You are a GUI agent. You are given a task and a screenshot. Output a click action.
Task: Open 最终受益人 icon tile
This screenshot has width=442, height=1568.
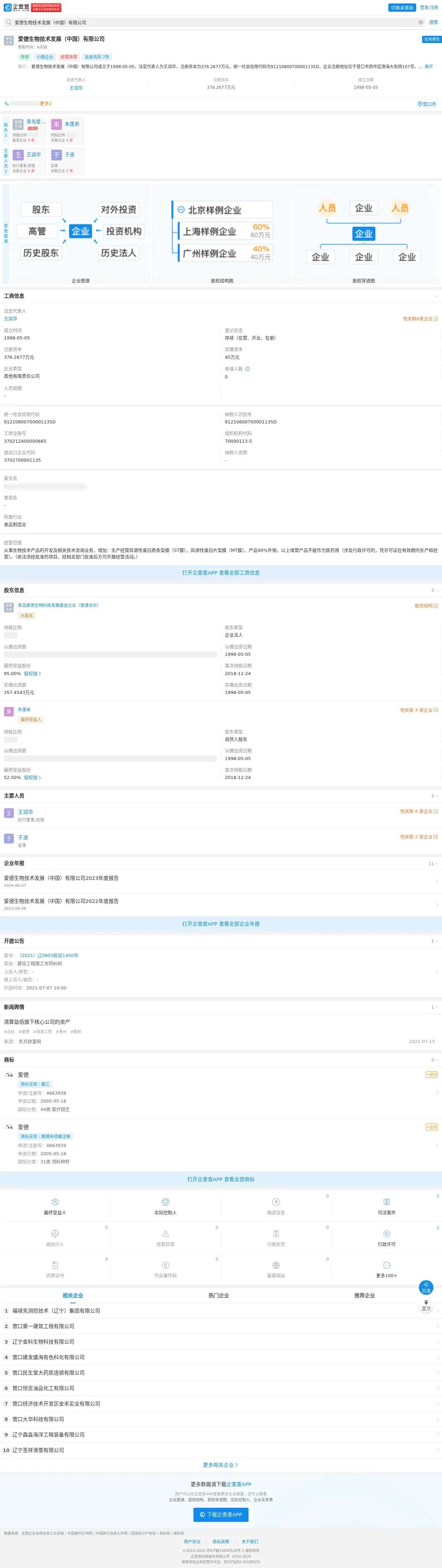pyautogui.click(x=55, y=1207)
